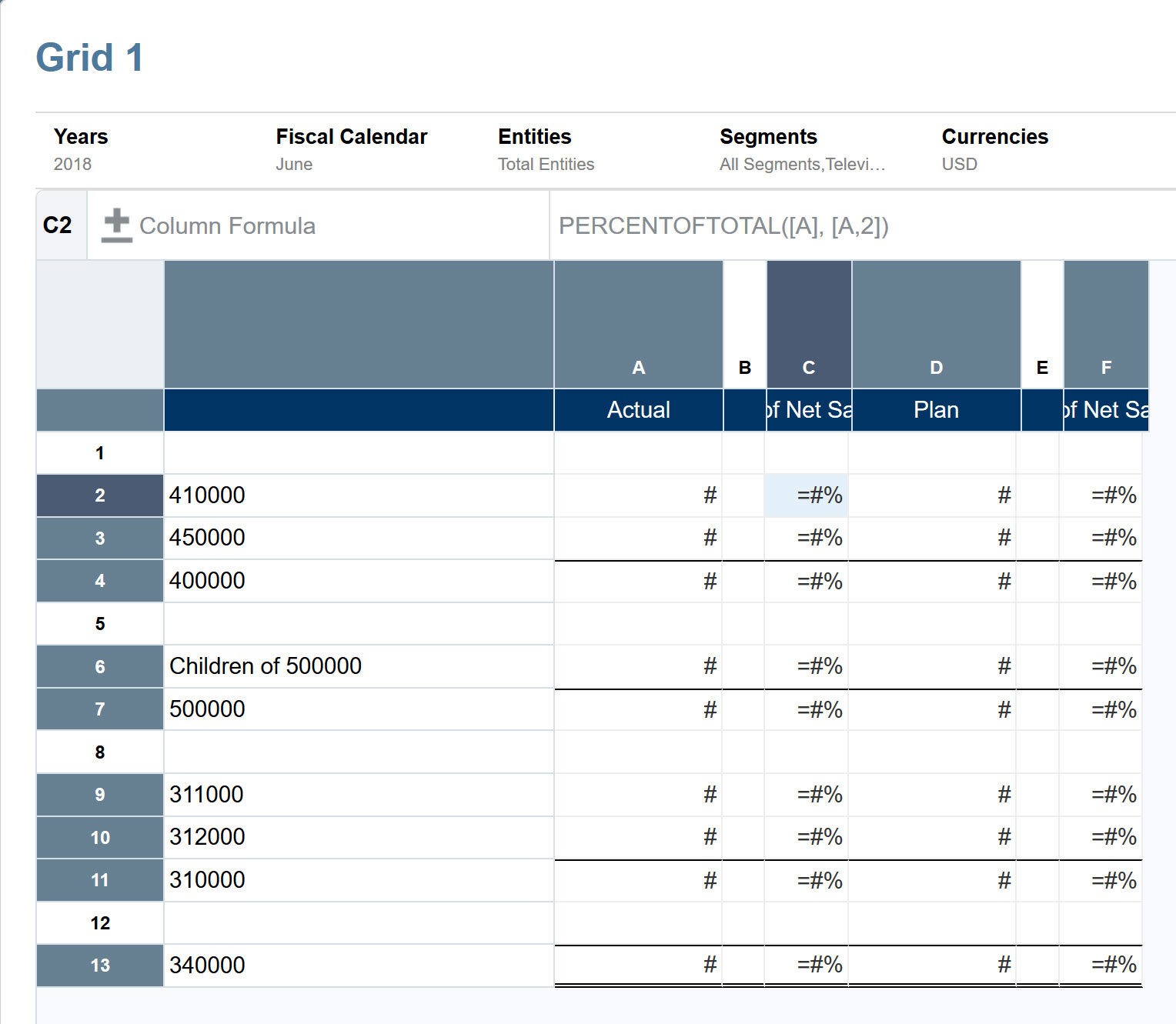Viewport: 1176px width, 1024px height.
Task: Select the highlighted column header C
Action: pyautogui.click(x=808, y=367)
